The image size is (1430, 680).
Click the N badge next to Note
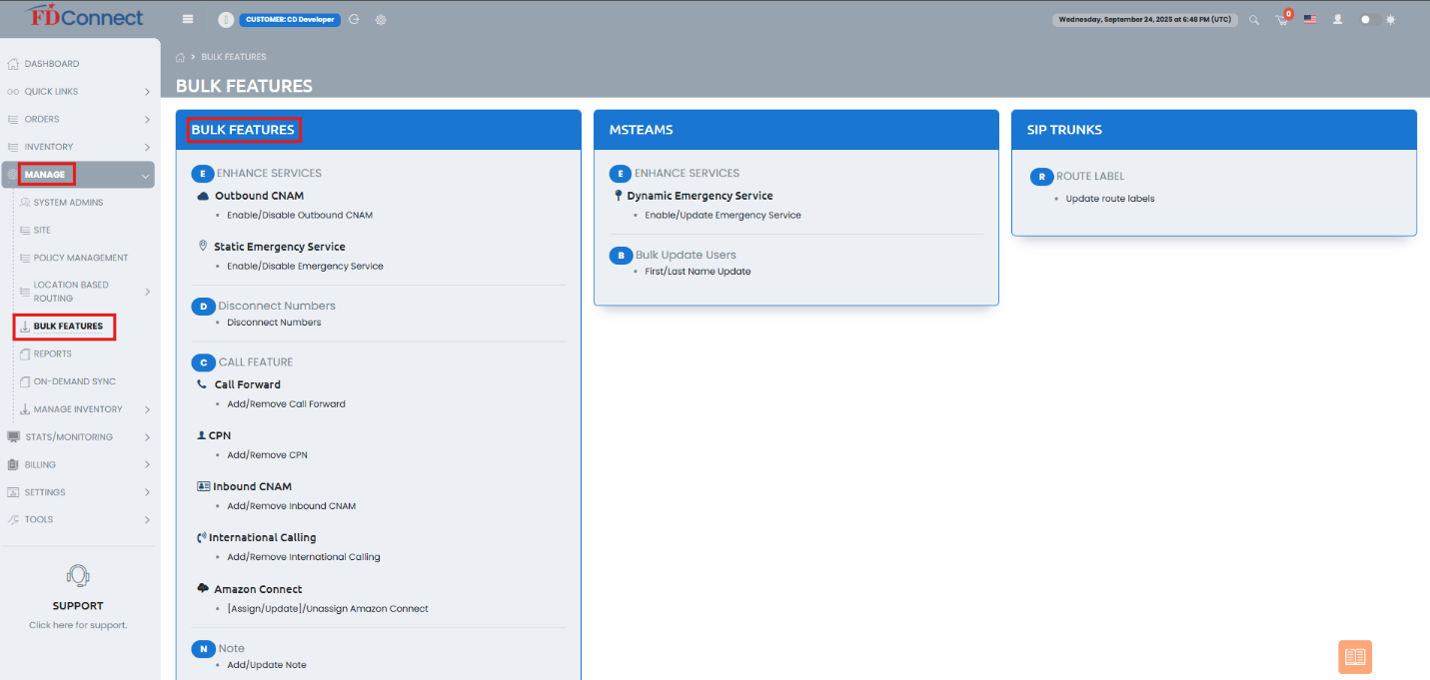tap(203, 649)
